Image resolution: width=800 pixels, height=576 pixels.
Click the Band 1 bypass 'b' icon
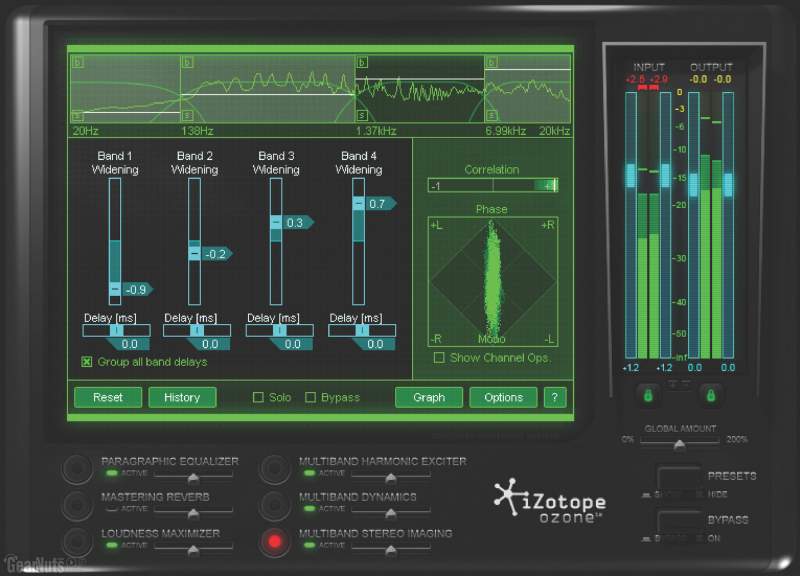[x=76, y=62]
